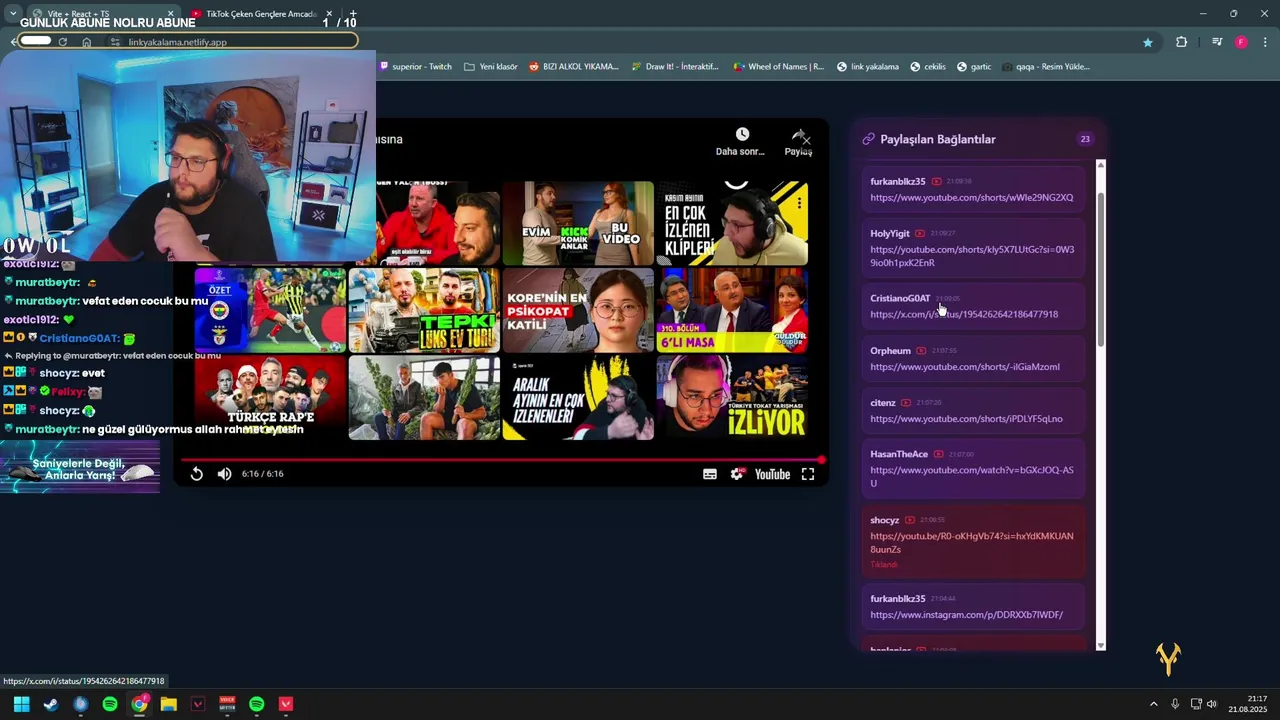This screenshot has height=720, width=1280.
Task: Toggle subtitles in the YouTube player
Action: point(710,474)
